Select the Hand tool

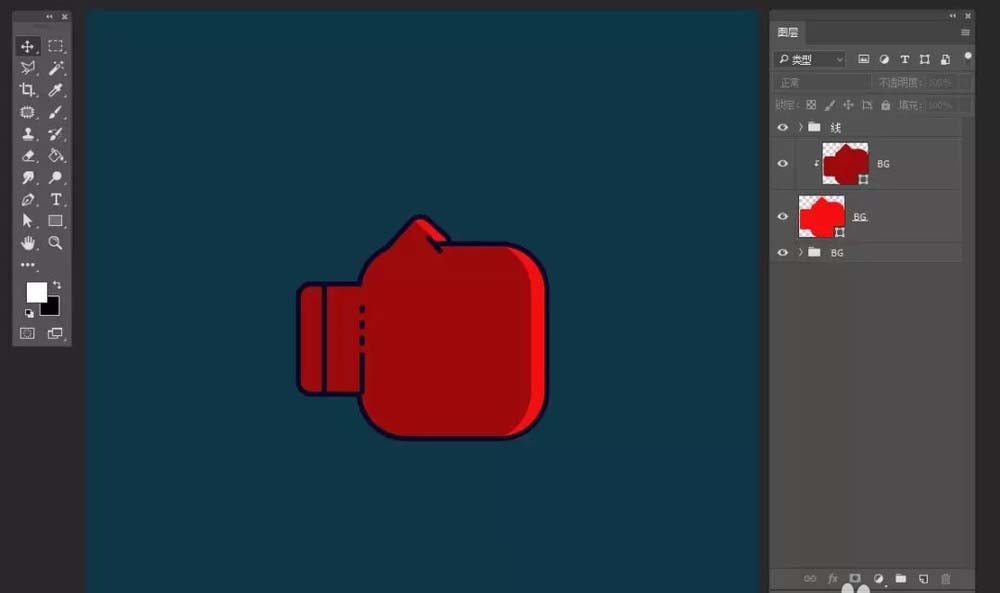(x=27, y=243)
